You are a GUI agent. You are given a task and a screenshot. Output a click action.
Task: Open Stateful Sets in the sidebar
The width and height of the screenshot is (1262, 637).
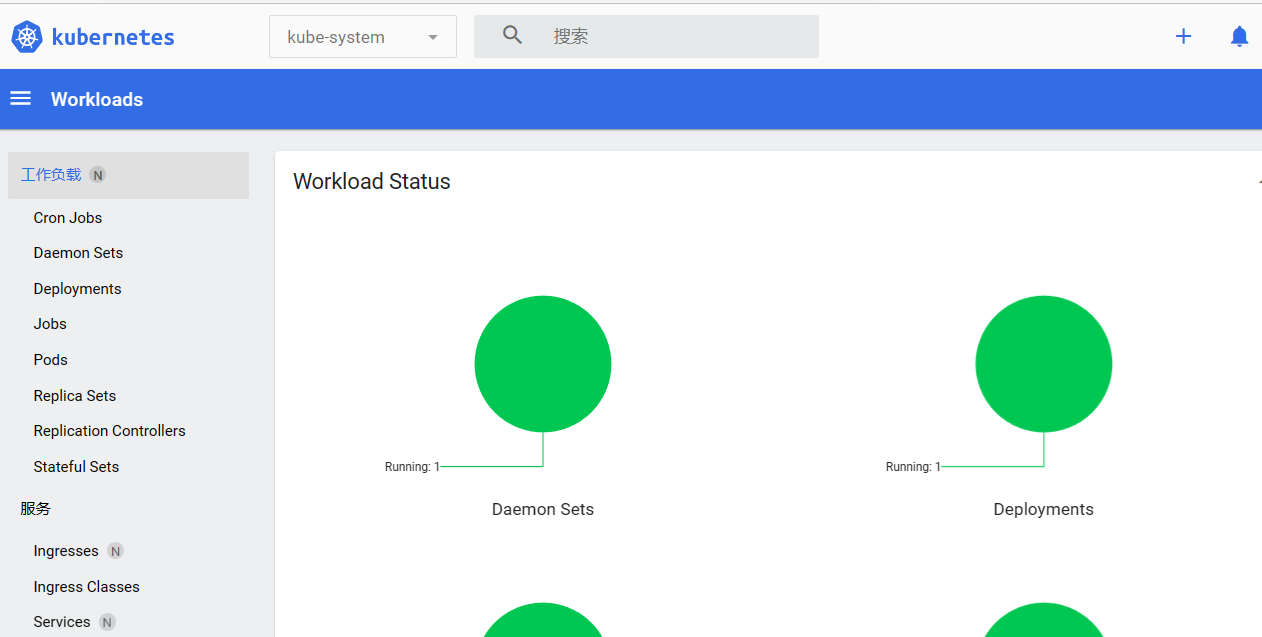[x=76, y=467]
